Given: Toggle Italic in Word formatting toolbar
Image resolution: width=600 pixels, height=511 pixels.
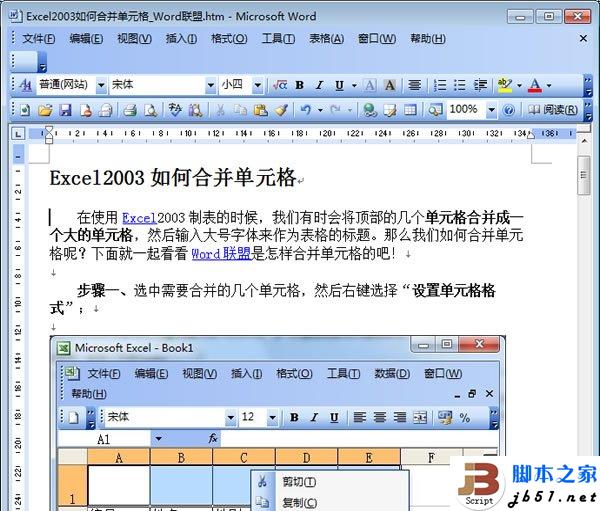Looking at the screenshot, I should tap(320, 85).
